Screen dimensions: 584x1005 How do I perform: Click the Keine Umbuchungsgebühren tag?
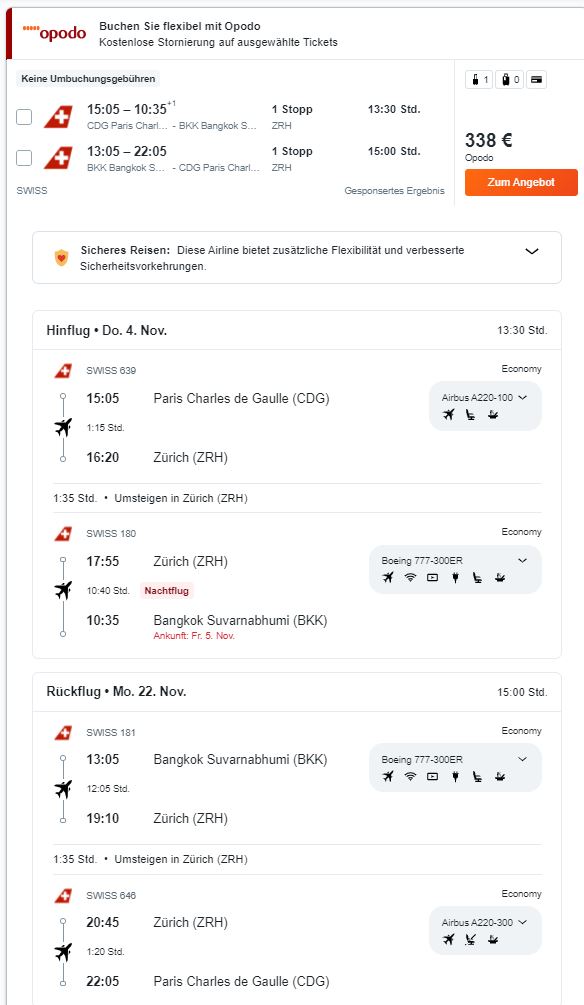click(x=88, y=79)
